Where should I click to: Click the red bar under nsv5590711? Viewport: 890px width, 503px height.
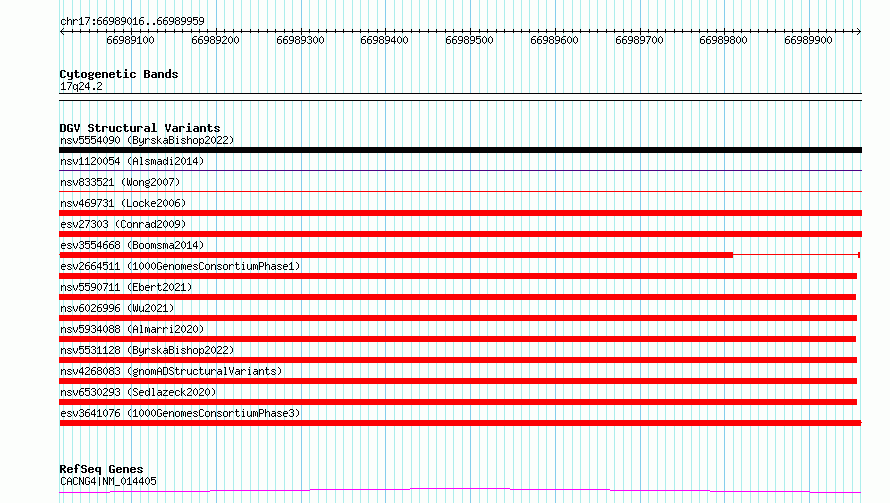tap(457, 297)
